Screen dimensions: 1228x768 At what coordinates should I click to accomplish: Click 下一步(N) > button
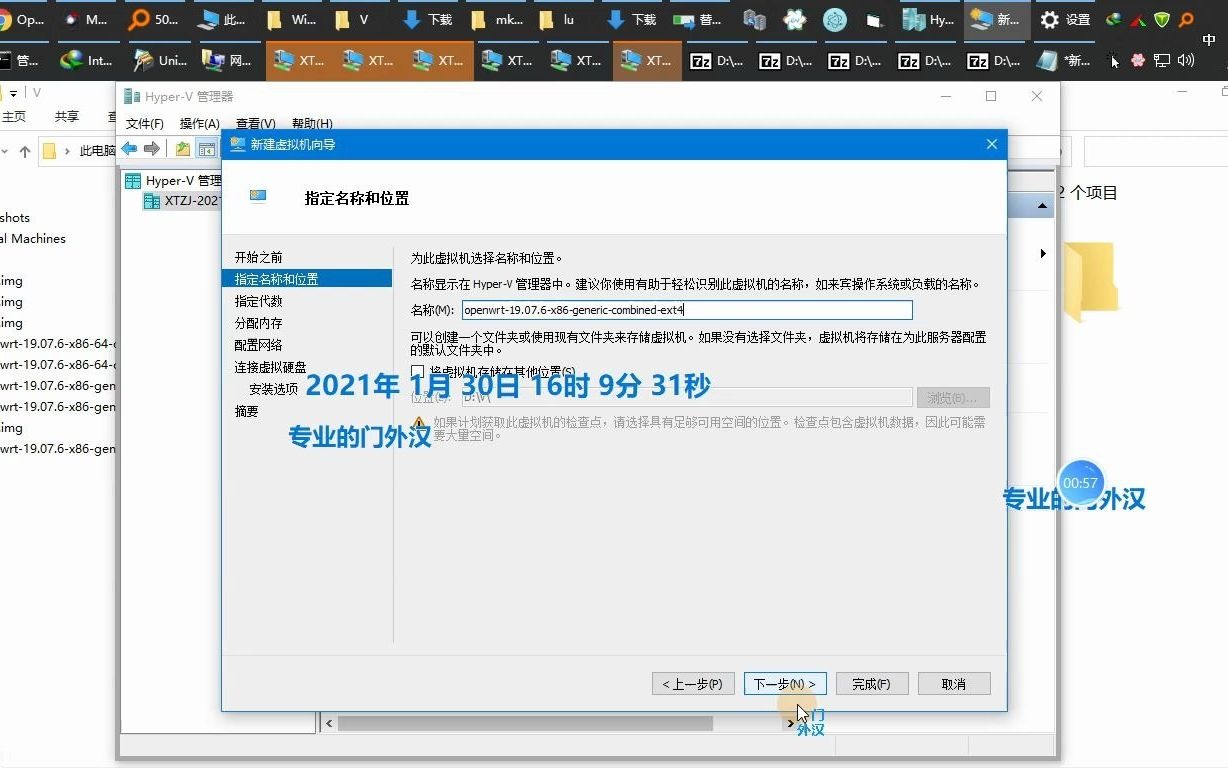pyautogui.click(x=785, y=684)
